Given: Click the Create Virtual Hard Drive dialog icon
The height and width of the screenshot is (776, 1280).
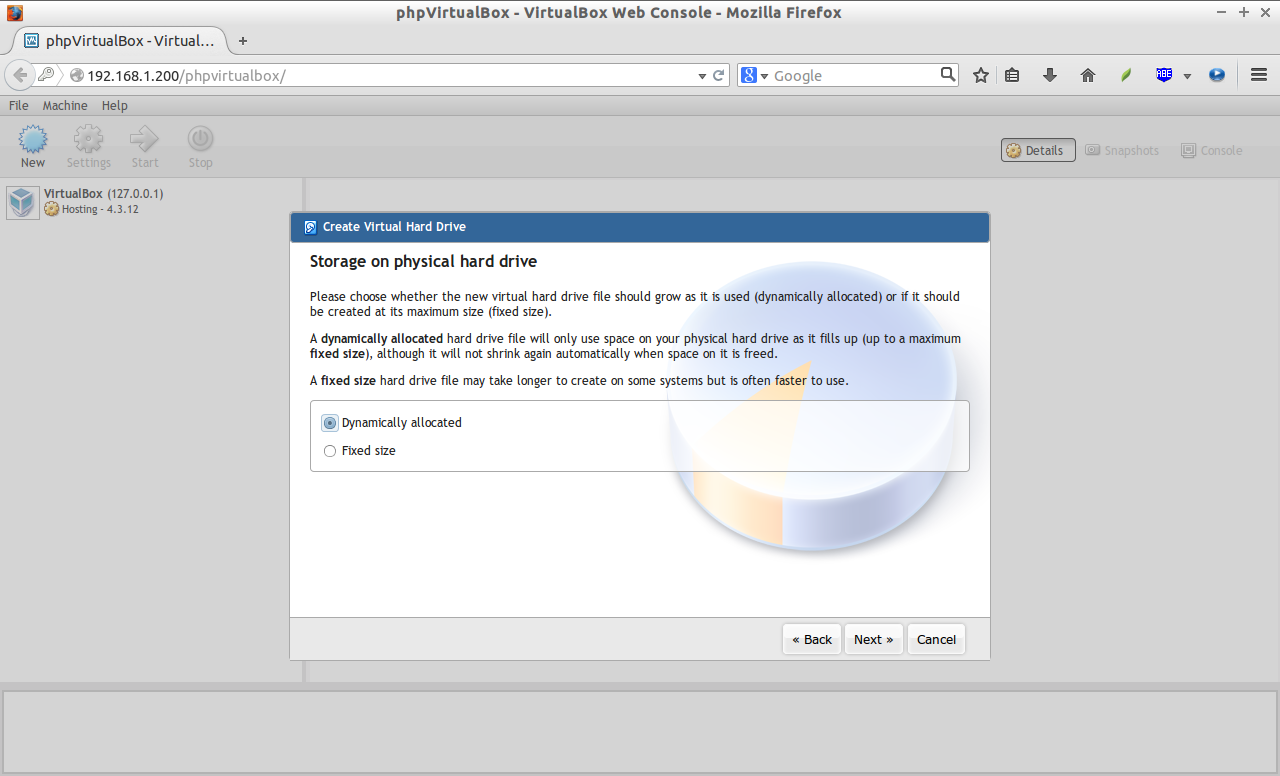Looking at the screenshot, I should tap(309, 227).
